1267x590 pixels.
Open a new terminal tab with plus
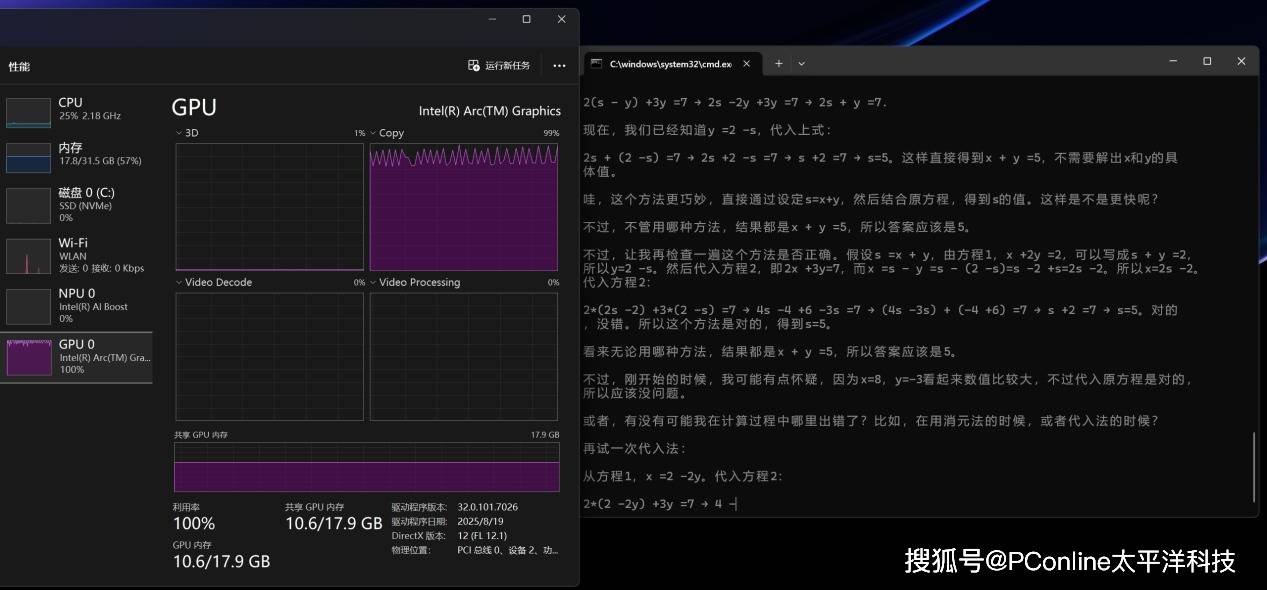click(x=779, y=63)
